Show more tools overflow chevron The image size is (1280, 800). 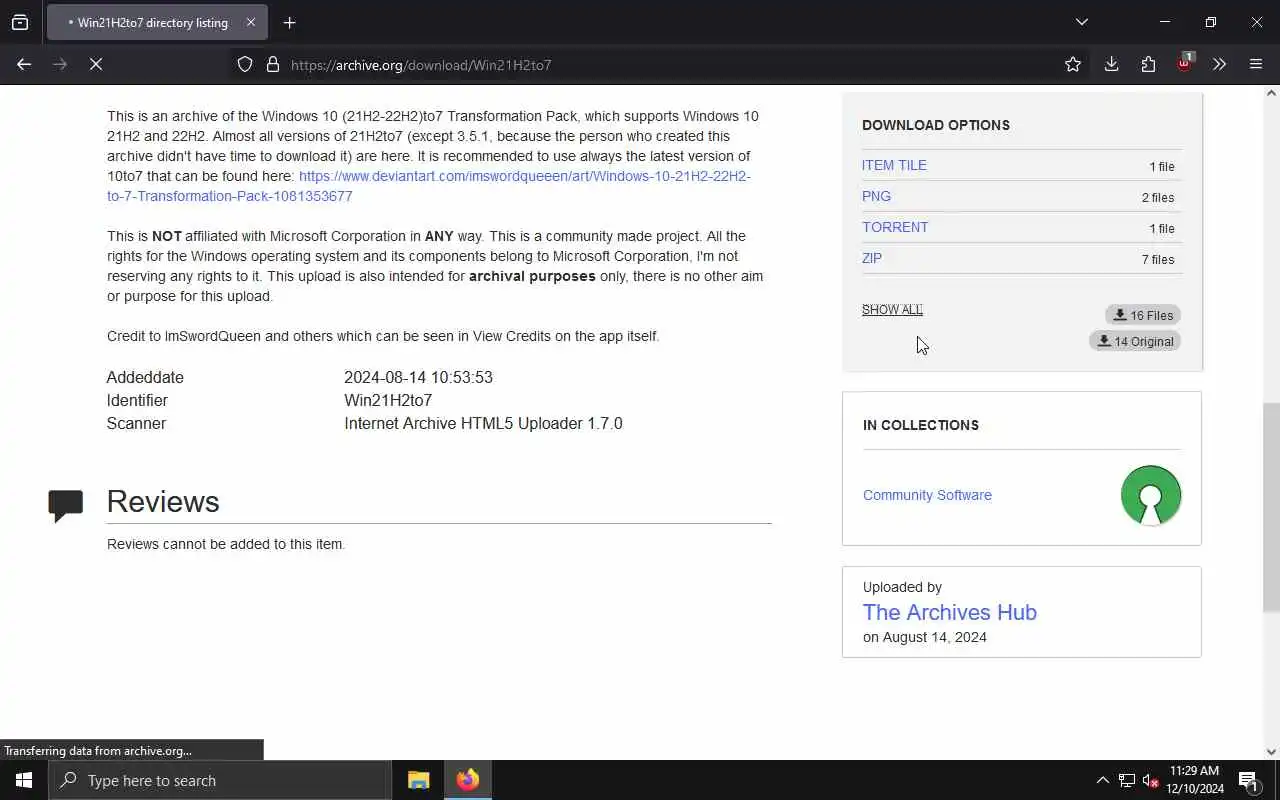1219,64
